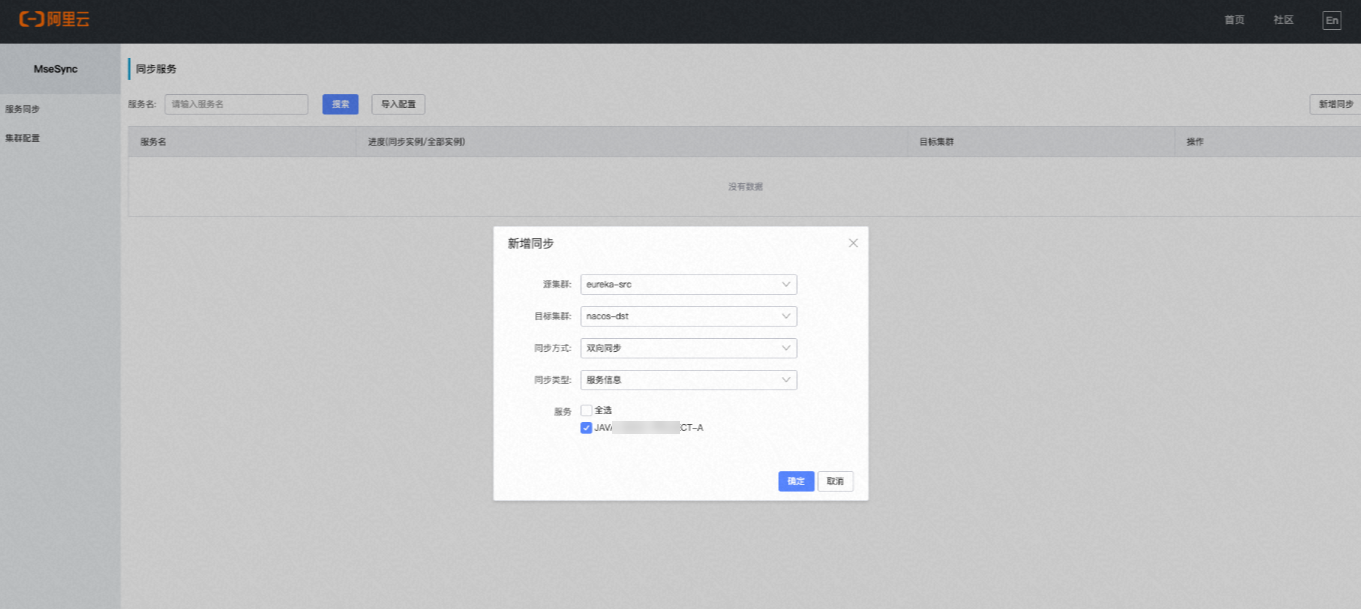Image resolution: width=1361 pixels, height=609 pixels.
Task: Open the 源集群 cluster dropdown showing eureka-src
Action: [688, 284]
